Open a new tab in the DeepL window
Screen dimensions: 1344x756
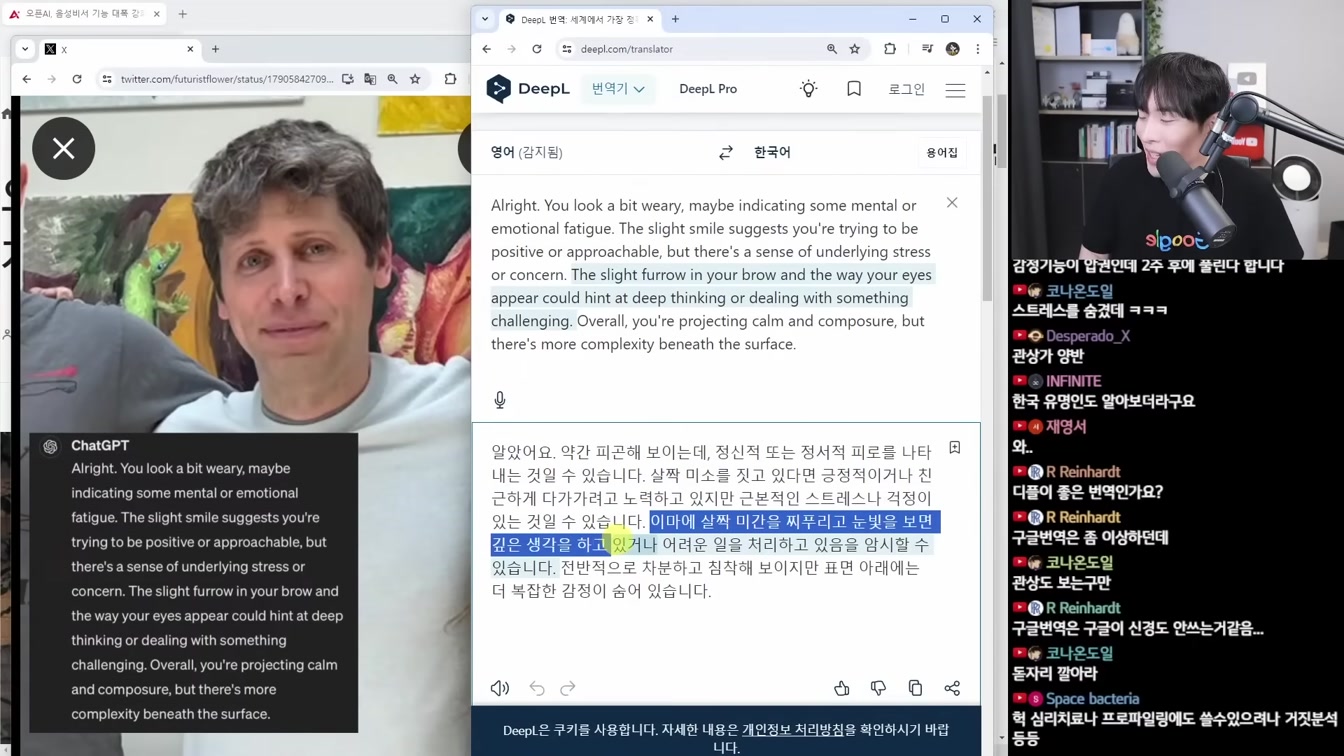click(675, 19)
